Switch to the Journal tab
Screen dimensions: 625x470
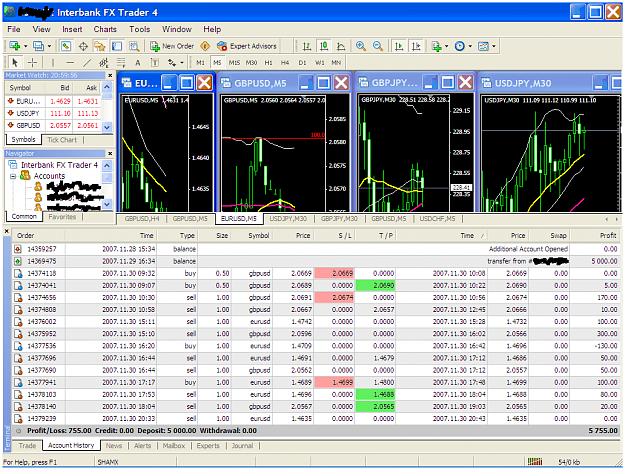tap(242, 446)
